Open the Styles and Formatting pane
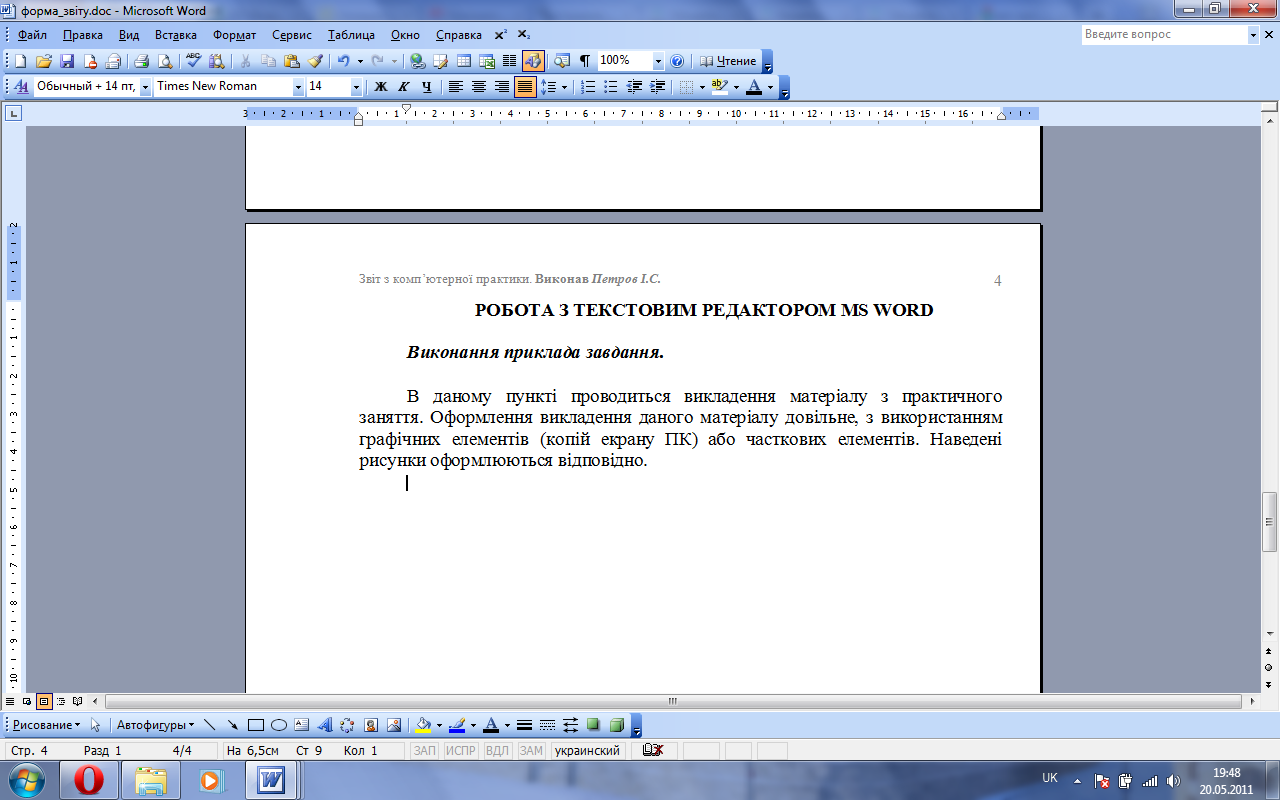The image size is (1280, 800). pyautogui.click(x=21, y=87)
